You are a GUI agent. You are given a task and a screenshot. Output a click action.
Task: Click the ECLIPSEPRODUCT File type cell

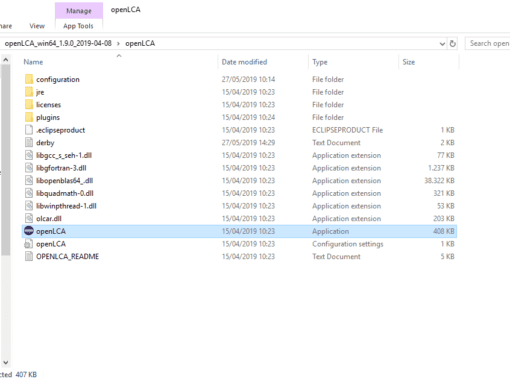tap(347, 130)
